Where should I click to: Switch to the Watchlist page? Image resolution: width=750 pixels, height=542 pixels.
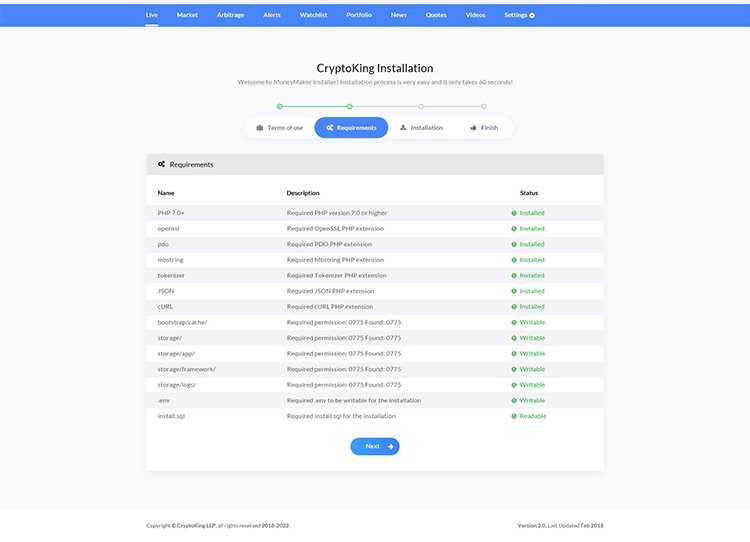313,15
